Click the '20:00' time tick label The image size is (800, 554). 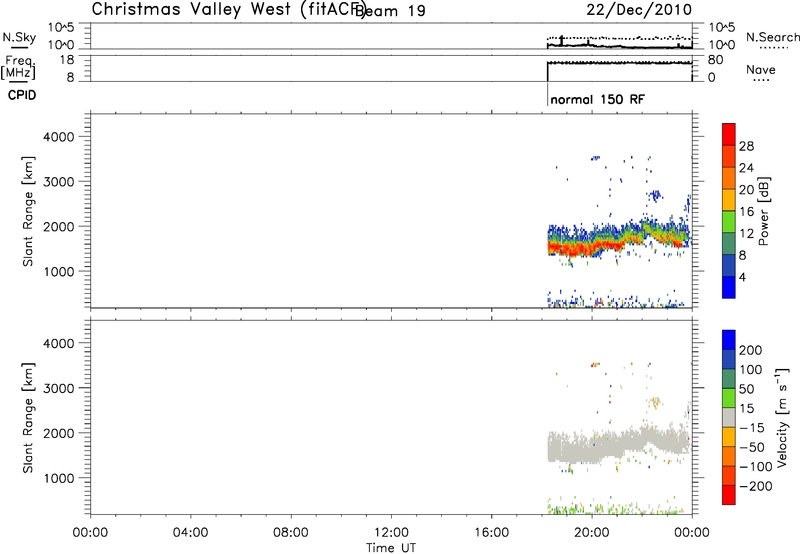click(x=591, y=533)
